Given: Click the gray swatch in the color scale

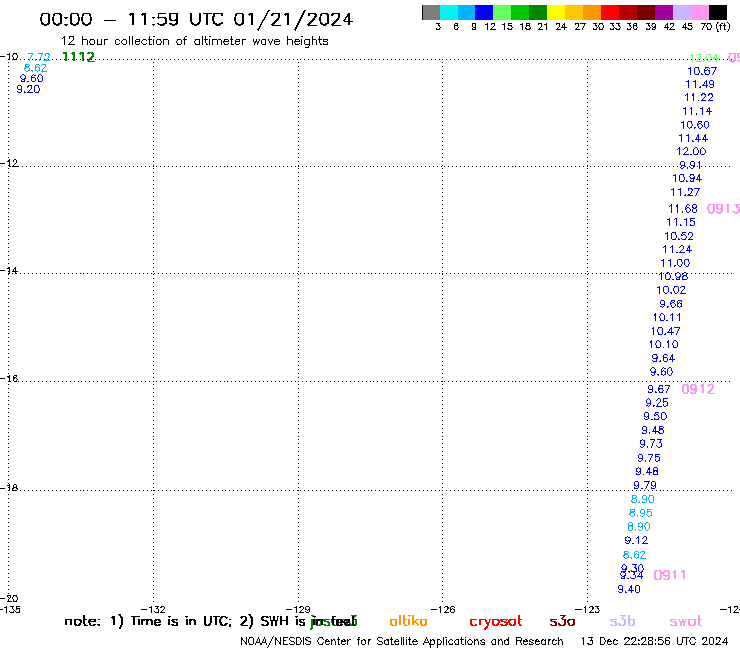Looking at the screenshot, I should click(431, 12).
